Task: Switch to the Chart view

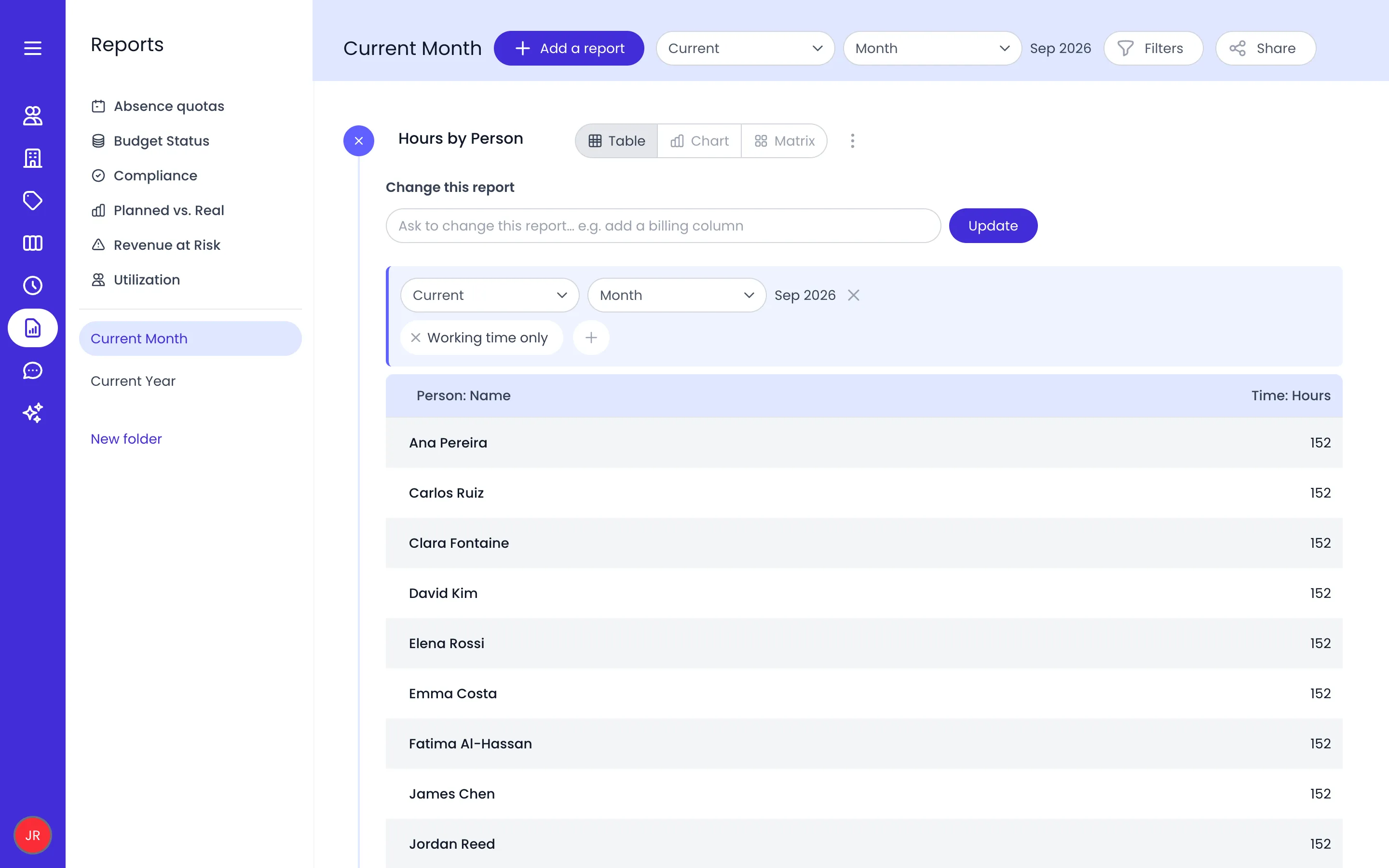Action: click(x=699, y=141)
